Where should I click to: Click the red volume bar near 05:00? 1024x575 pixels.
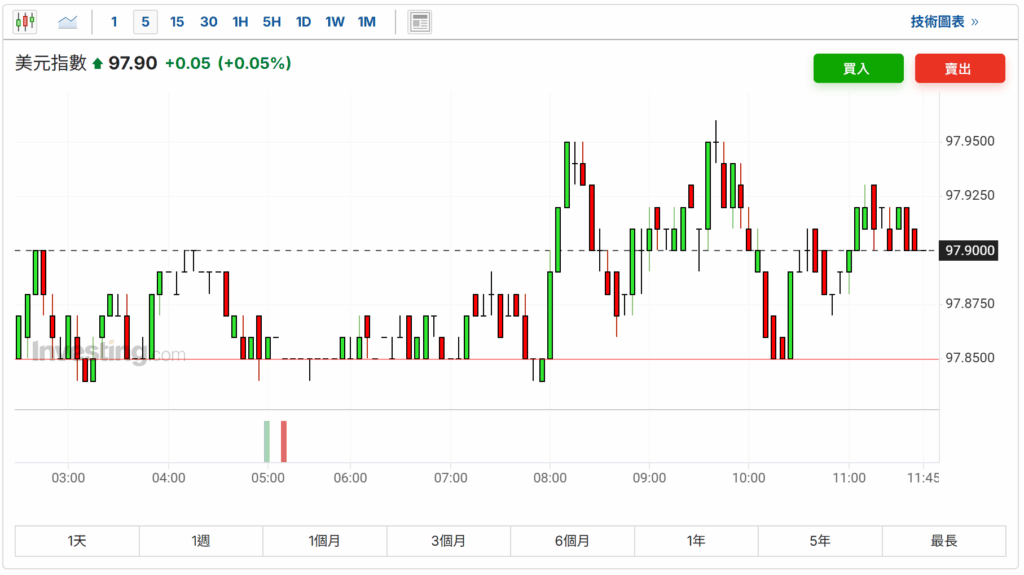tap(283, 442)
